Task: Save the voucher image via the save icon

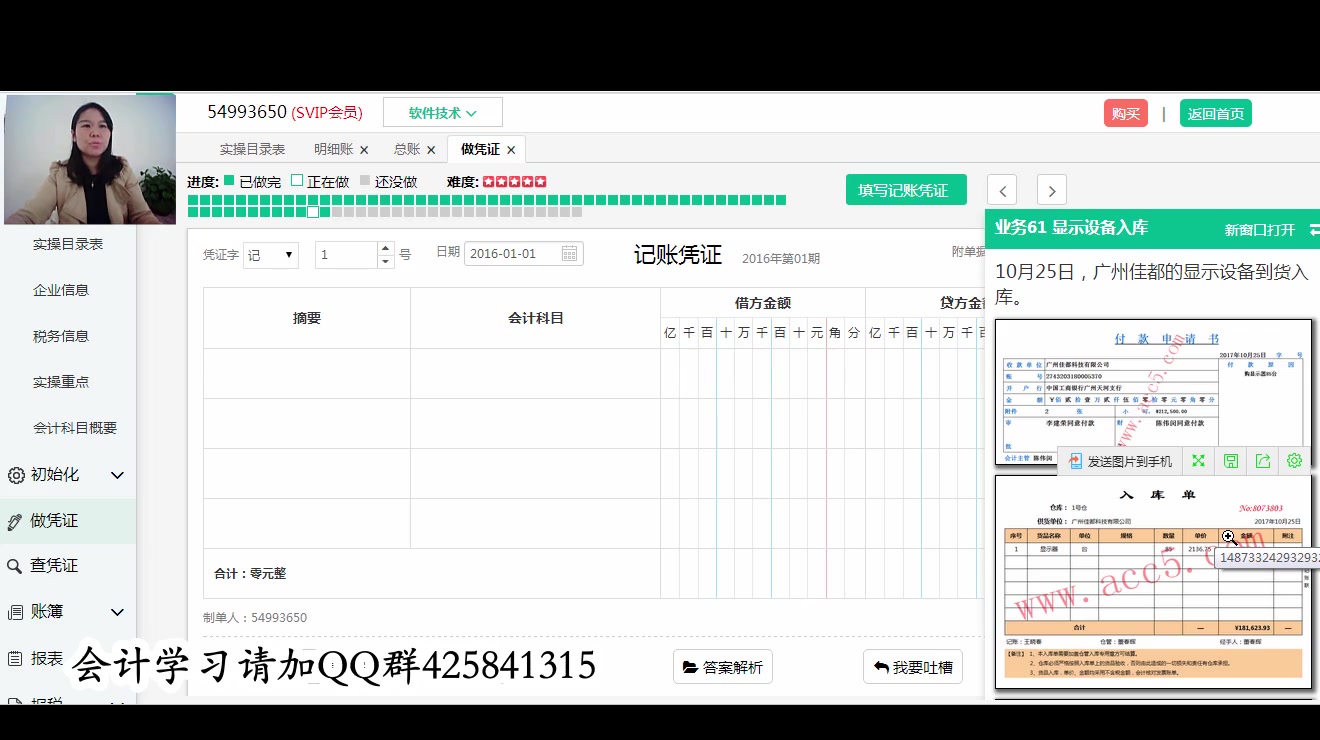Action: (x=1230, y=460)
